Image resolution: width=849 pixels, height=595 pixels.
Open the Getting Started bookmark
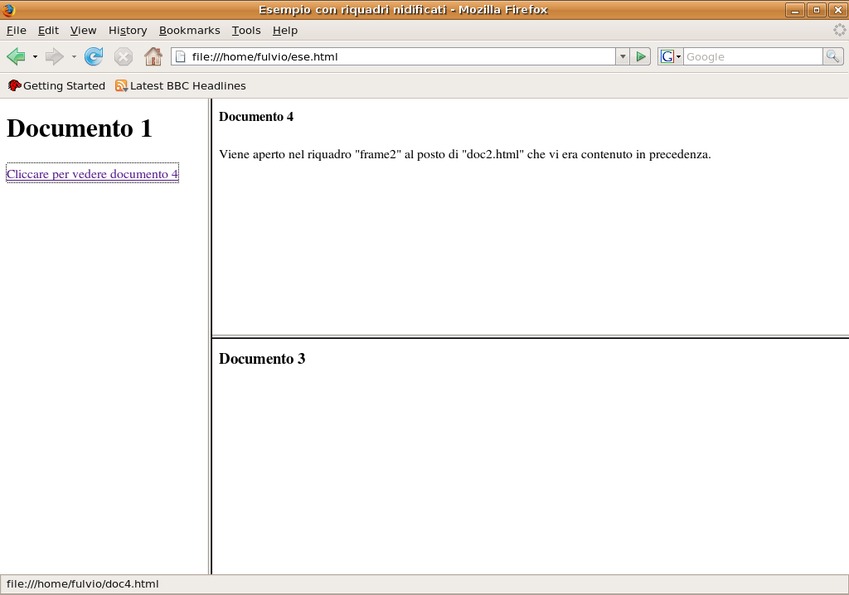click(x=56, y=86)
